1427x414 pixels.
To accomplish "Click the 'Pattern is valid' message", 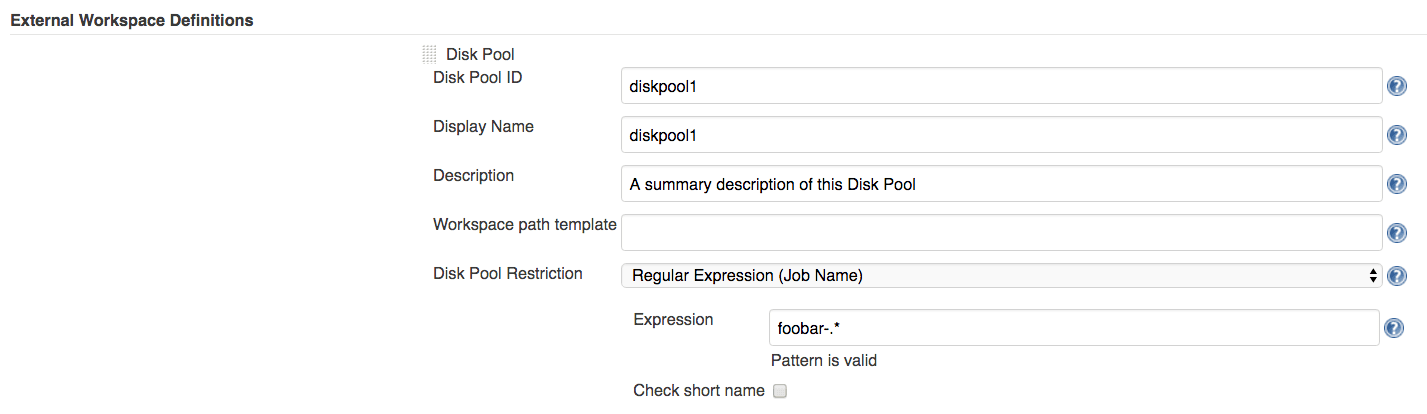I will point(823,360).
